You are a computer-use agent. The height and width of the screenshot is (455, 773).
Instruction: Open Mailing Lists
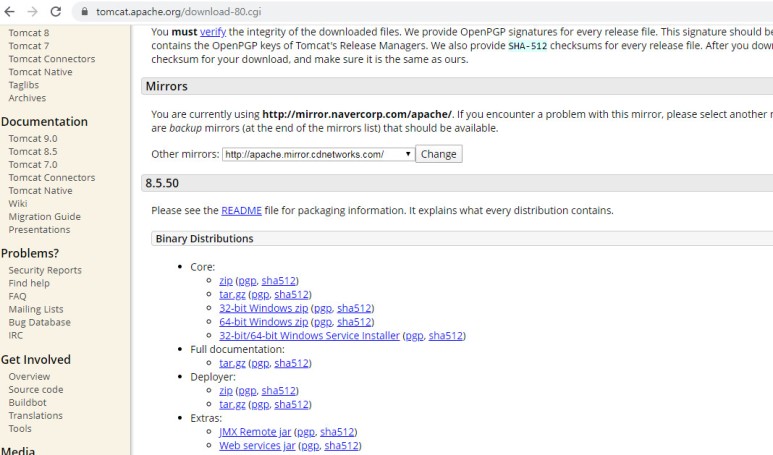point(36,310)
